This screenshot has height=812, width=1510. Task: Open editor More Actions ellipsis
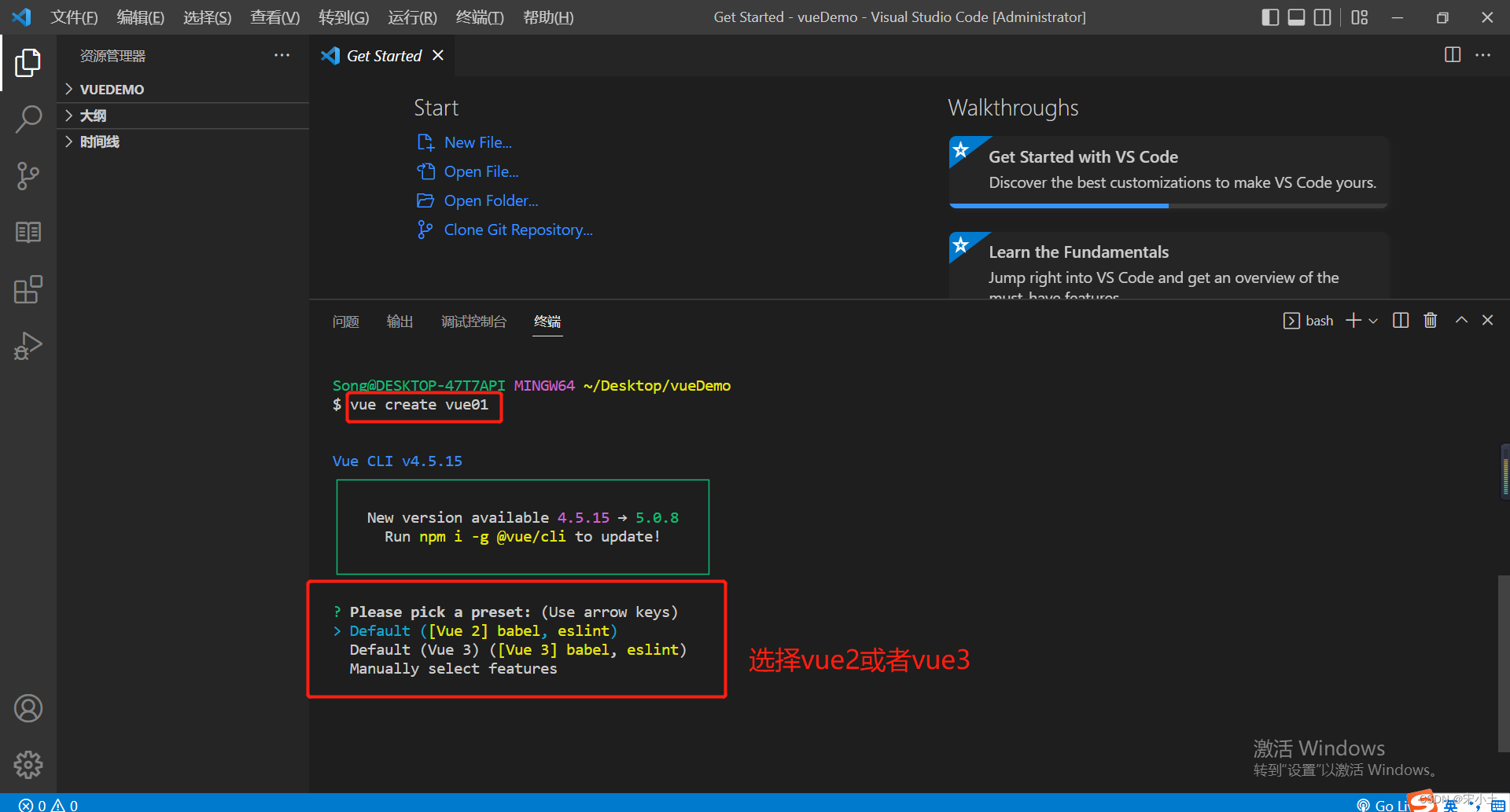[x=1482, y=54]
